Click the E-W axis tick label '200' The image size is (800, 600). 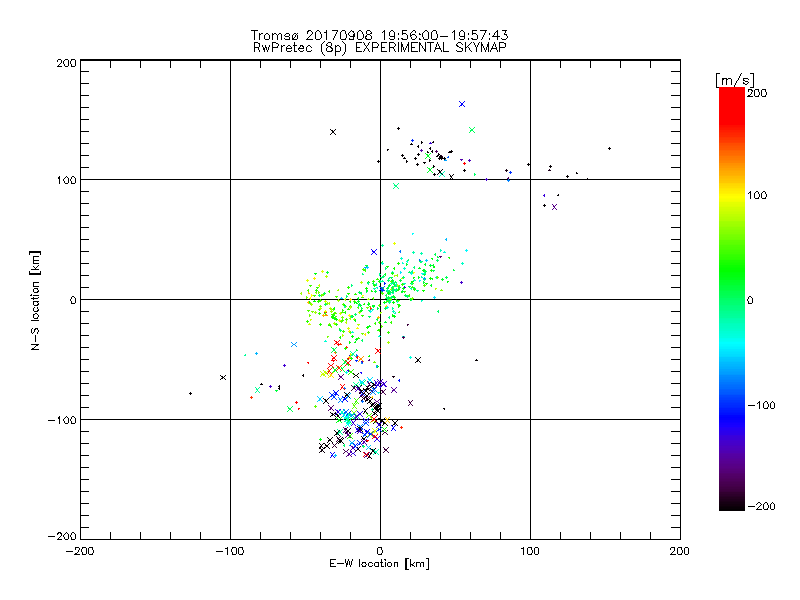tap(680, 551)
